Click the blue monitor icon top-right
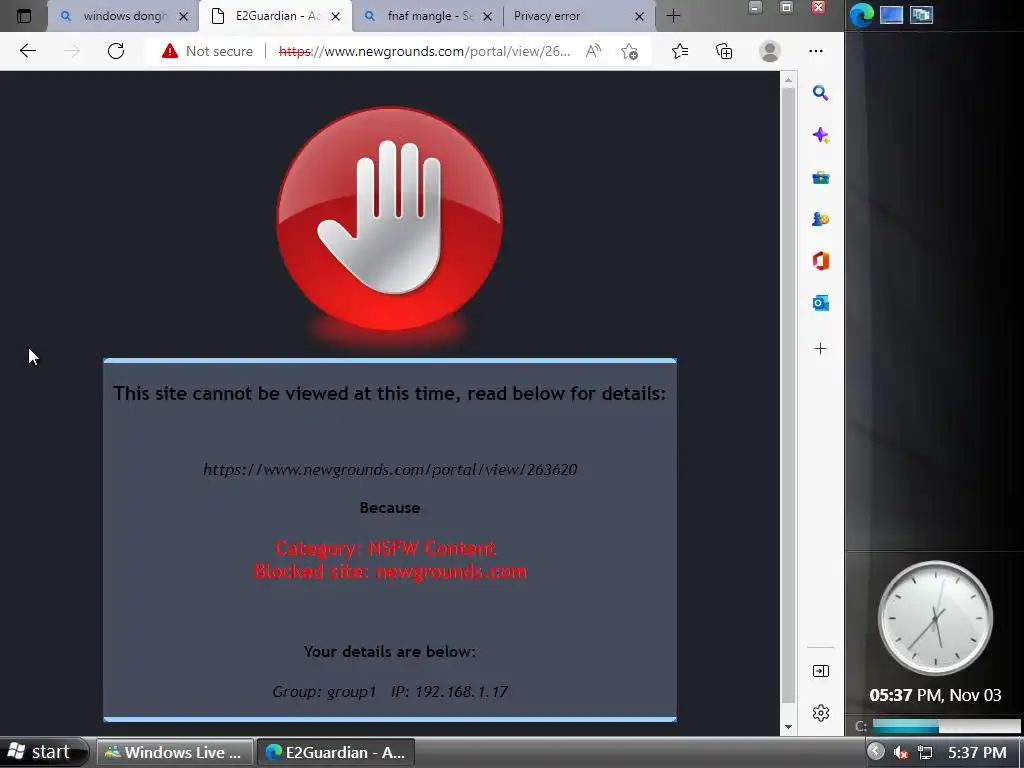The height and width of the screenshot is (768, 1024). click(891, 14)
